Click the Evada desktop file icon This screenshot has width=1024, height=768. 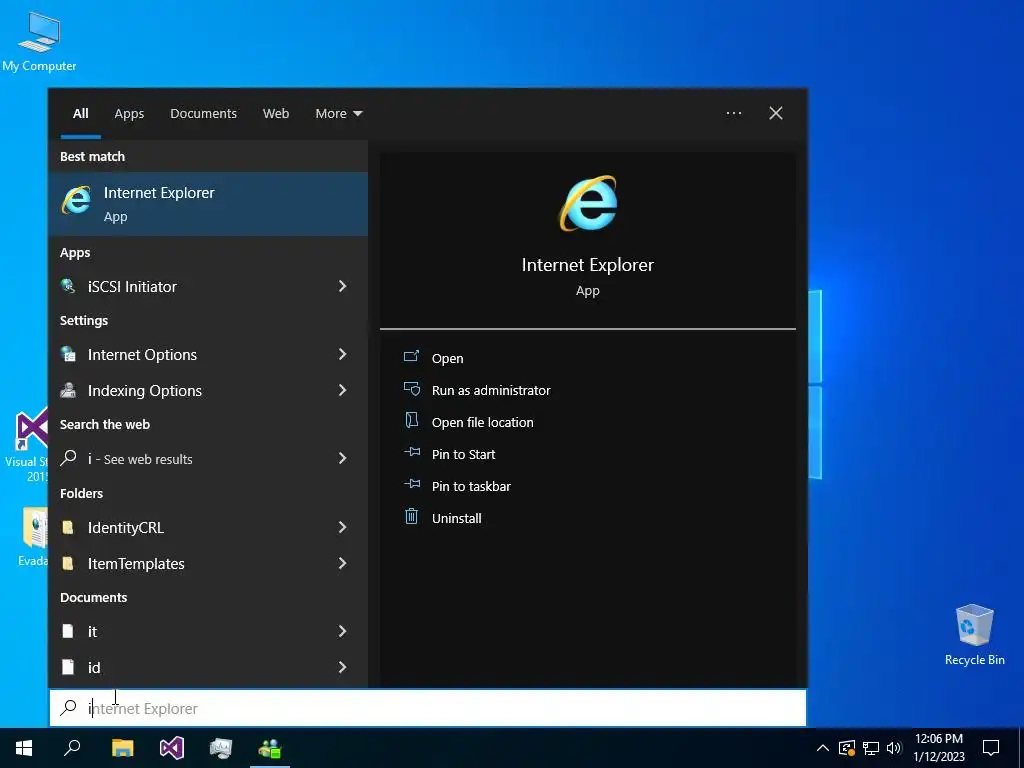35,527
